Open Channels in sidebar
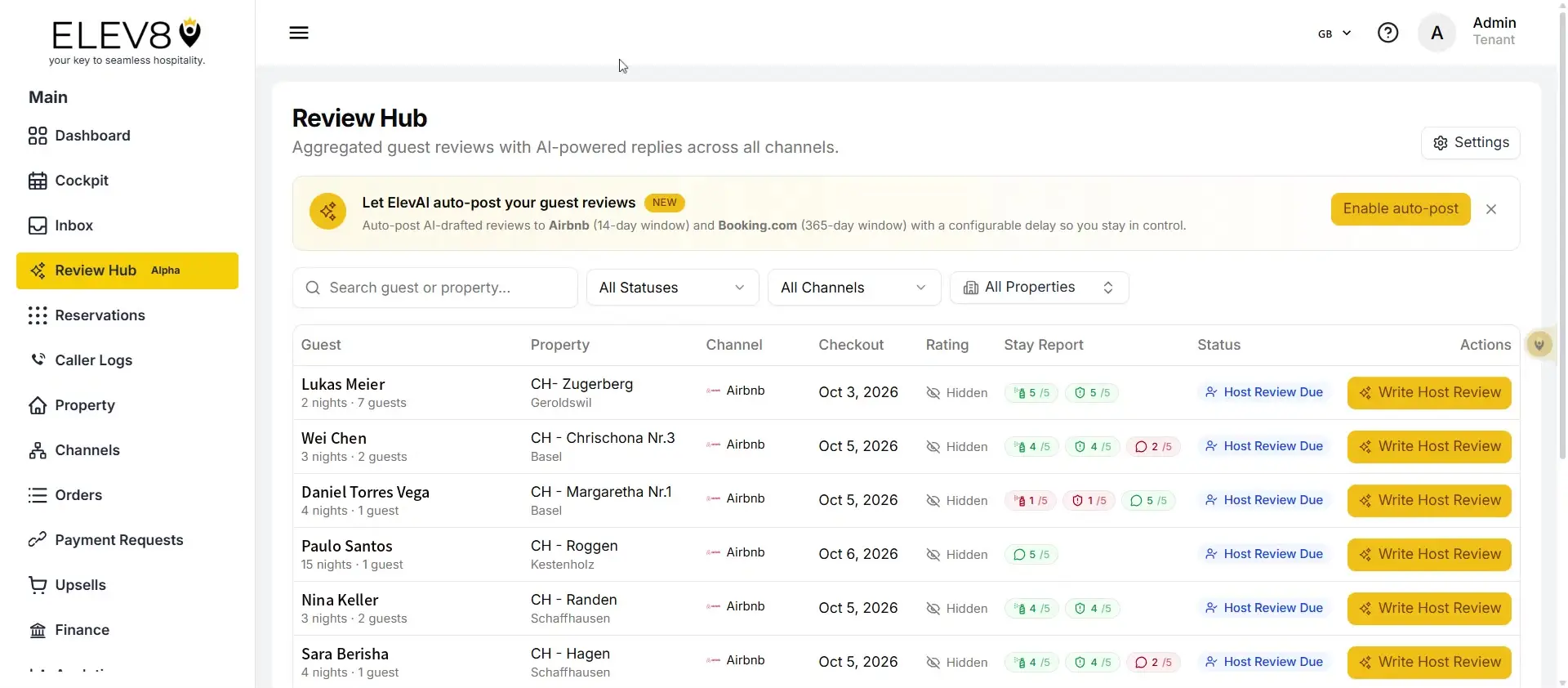 click(x=127, y=450)
